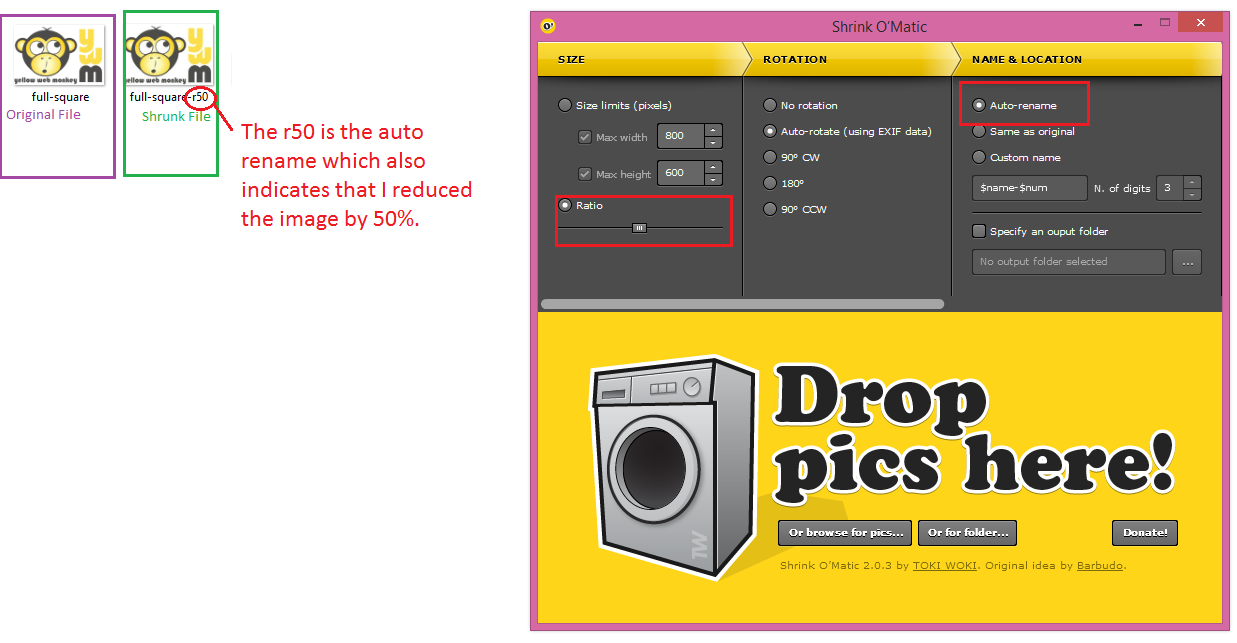Toggle the Max height checkbox

585,174
